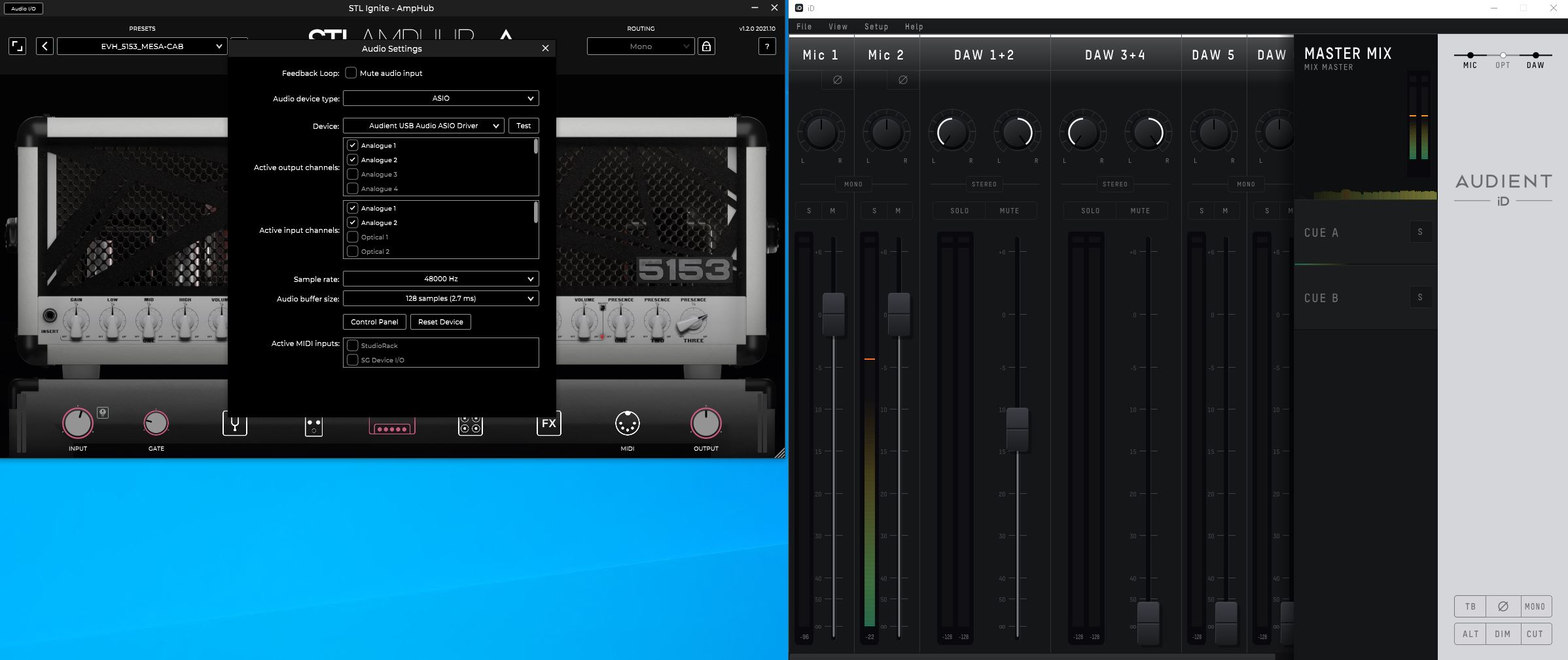Open the presets dropdown EVH_5153_MESA-CAB
The width and height of the screenshot is (1568, 660).
coord(142,46)
